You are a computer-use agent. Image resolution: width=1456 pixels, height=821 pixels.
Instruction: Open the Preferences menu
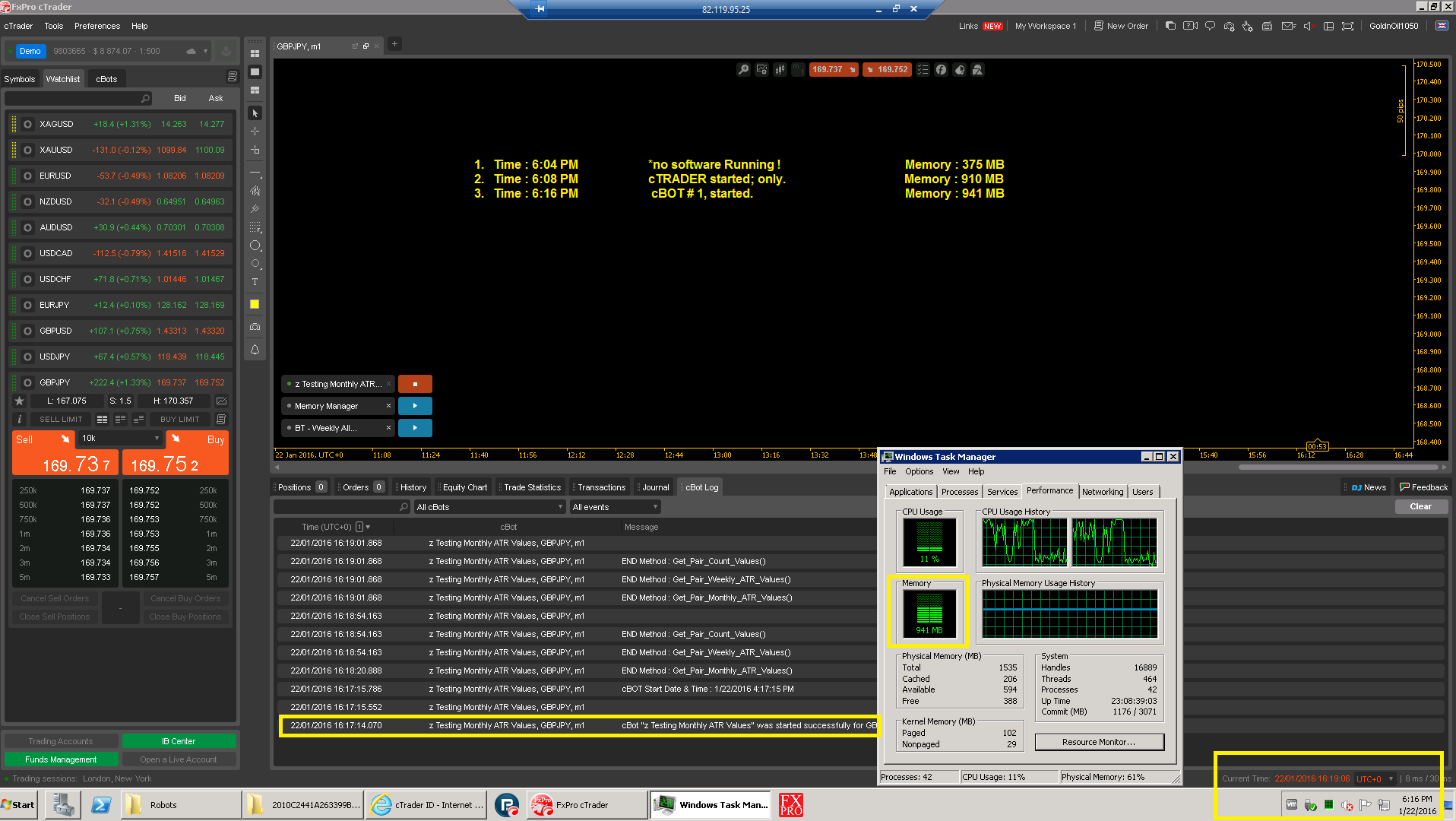click(x=97, y=26)
